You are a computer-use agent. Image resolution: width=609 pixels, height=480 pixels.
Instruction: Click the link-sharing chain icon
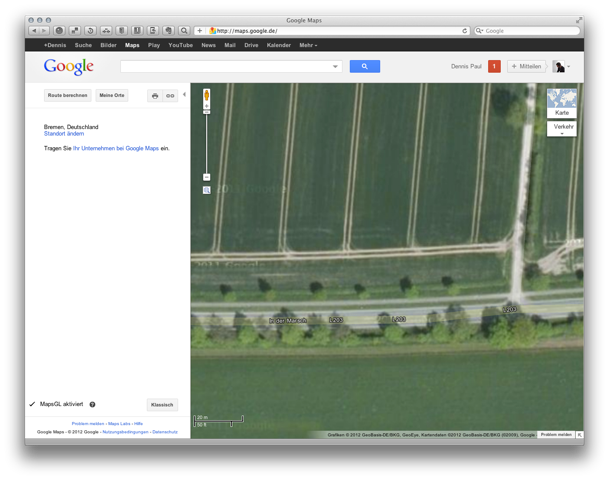tap(170, 96)
